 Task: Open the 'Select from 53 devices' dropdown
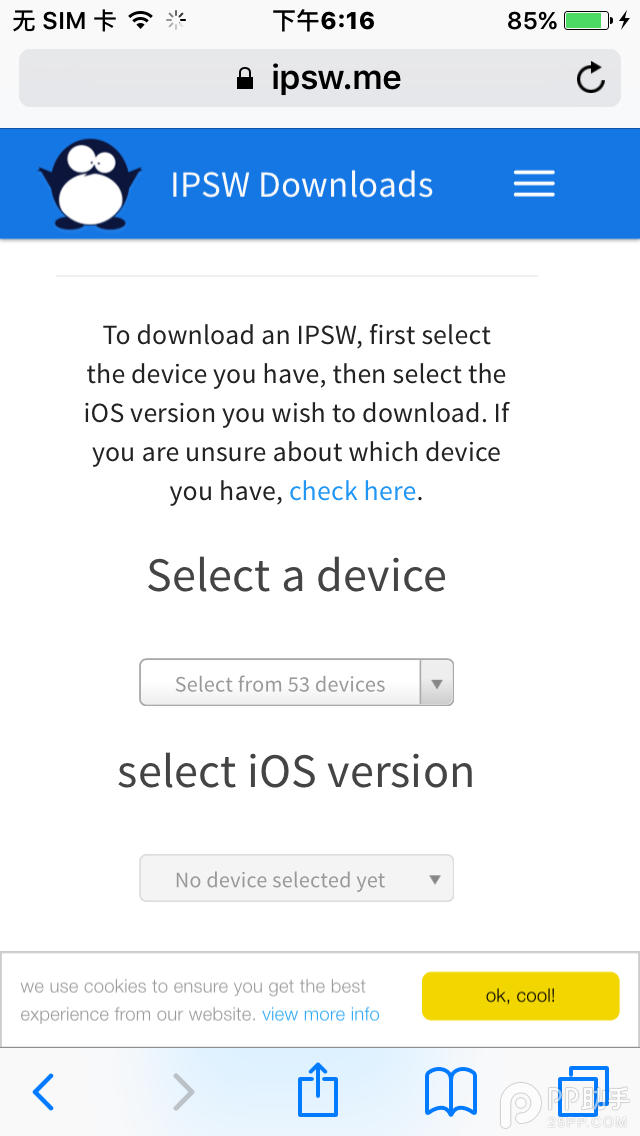[x=280, y=684]
